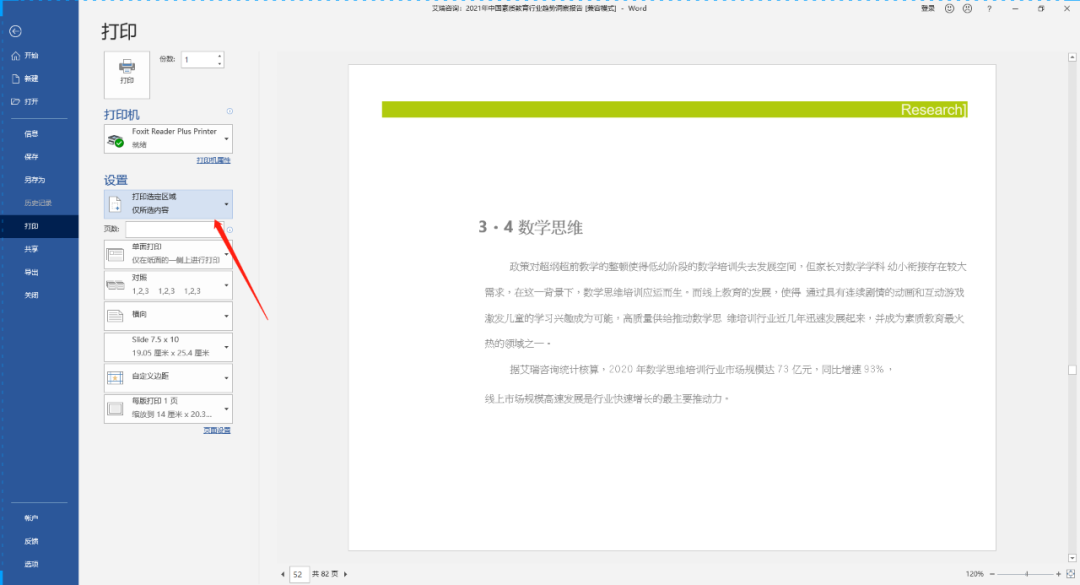
Task: Open help with the question mark
Action: tap(989, 9)
